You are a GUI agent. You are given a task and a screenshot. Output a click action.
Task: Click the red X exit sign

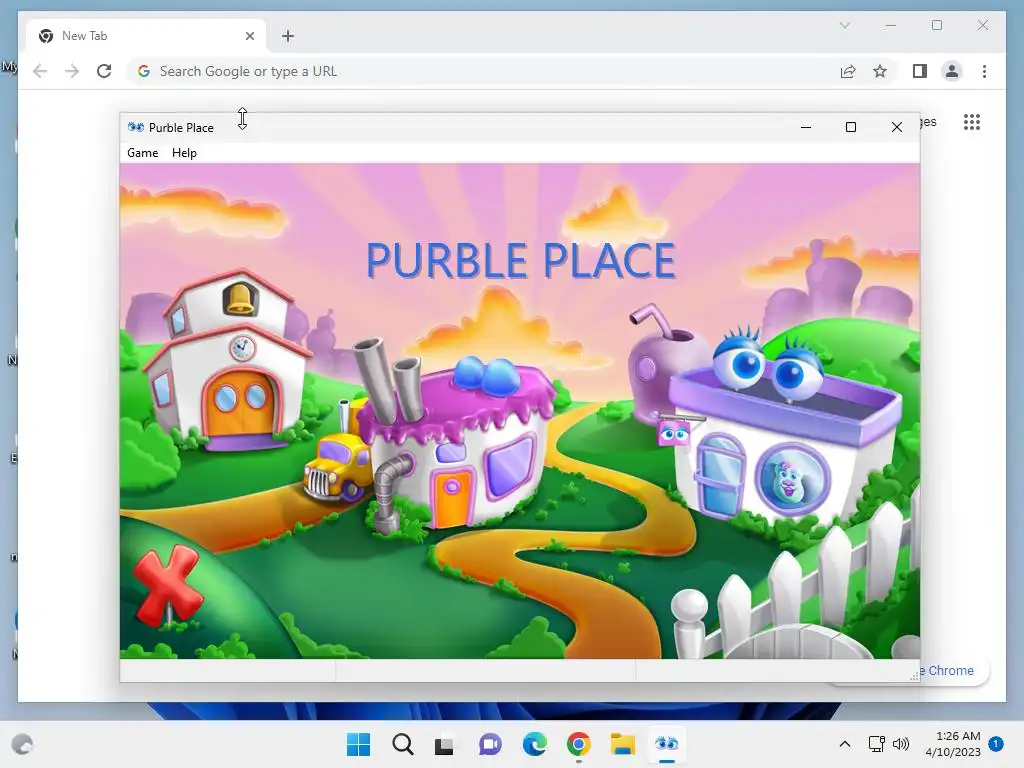167,585
